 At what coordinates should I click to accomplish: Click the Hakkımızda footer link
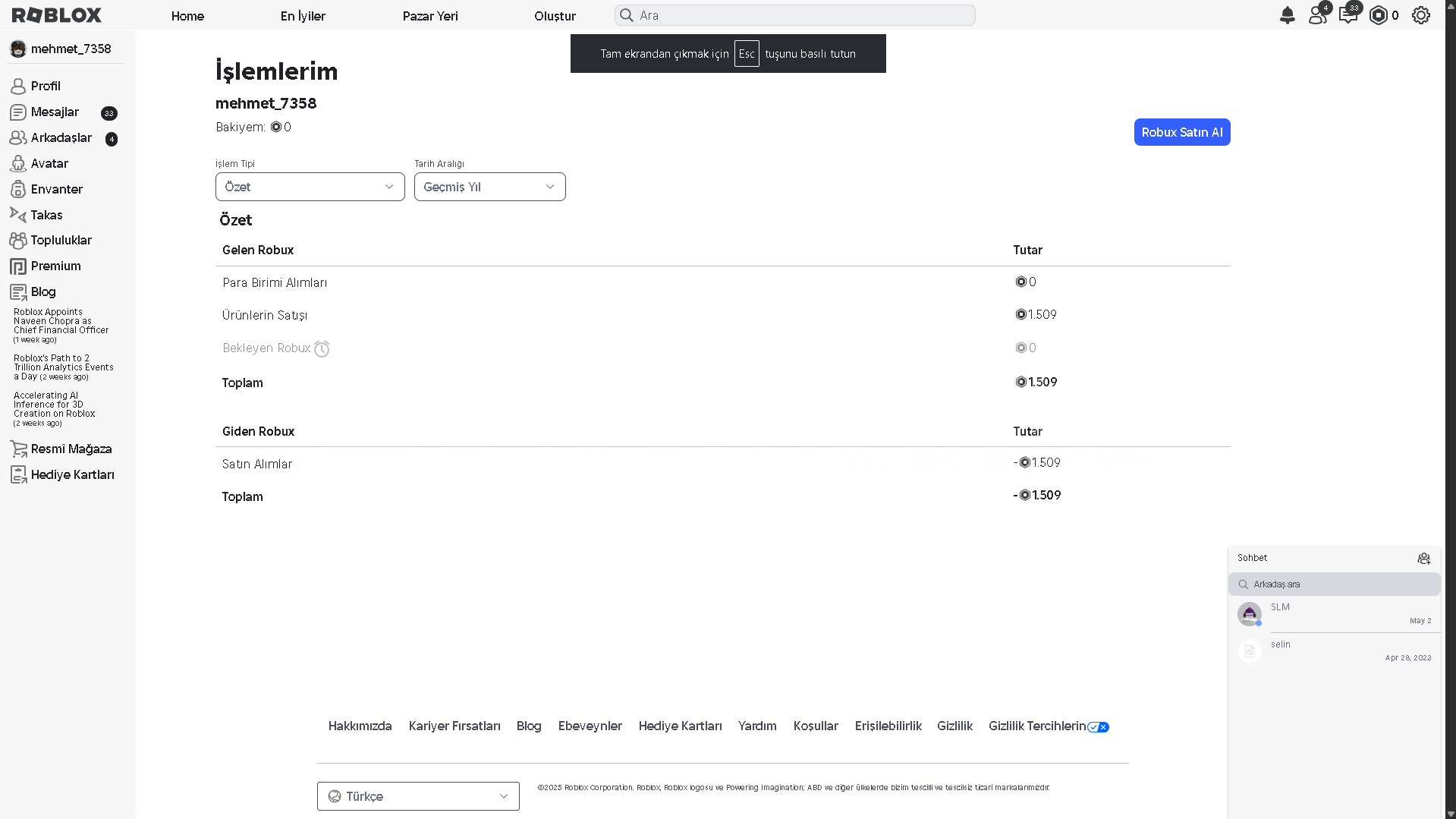(x=360, y=726)
